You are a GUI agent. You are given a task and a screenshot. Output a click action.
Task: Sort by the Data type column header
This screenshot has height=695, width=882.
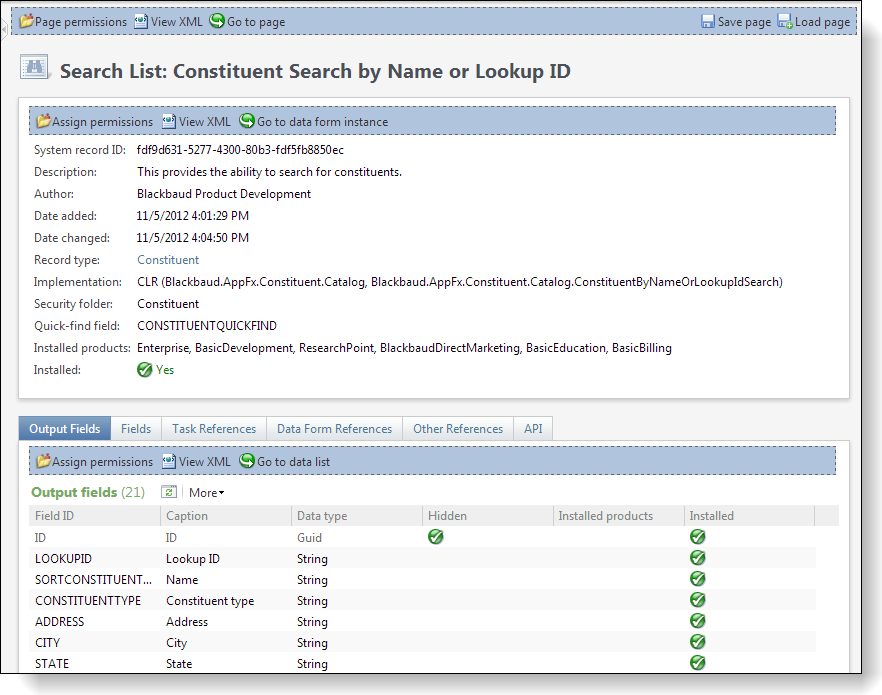[x=322, y=516]
